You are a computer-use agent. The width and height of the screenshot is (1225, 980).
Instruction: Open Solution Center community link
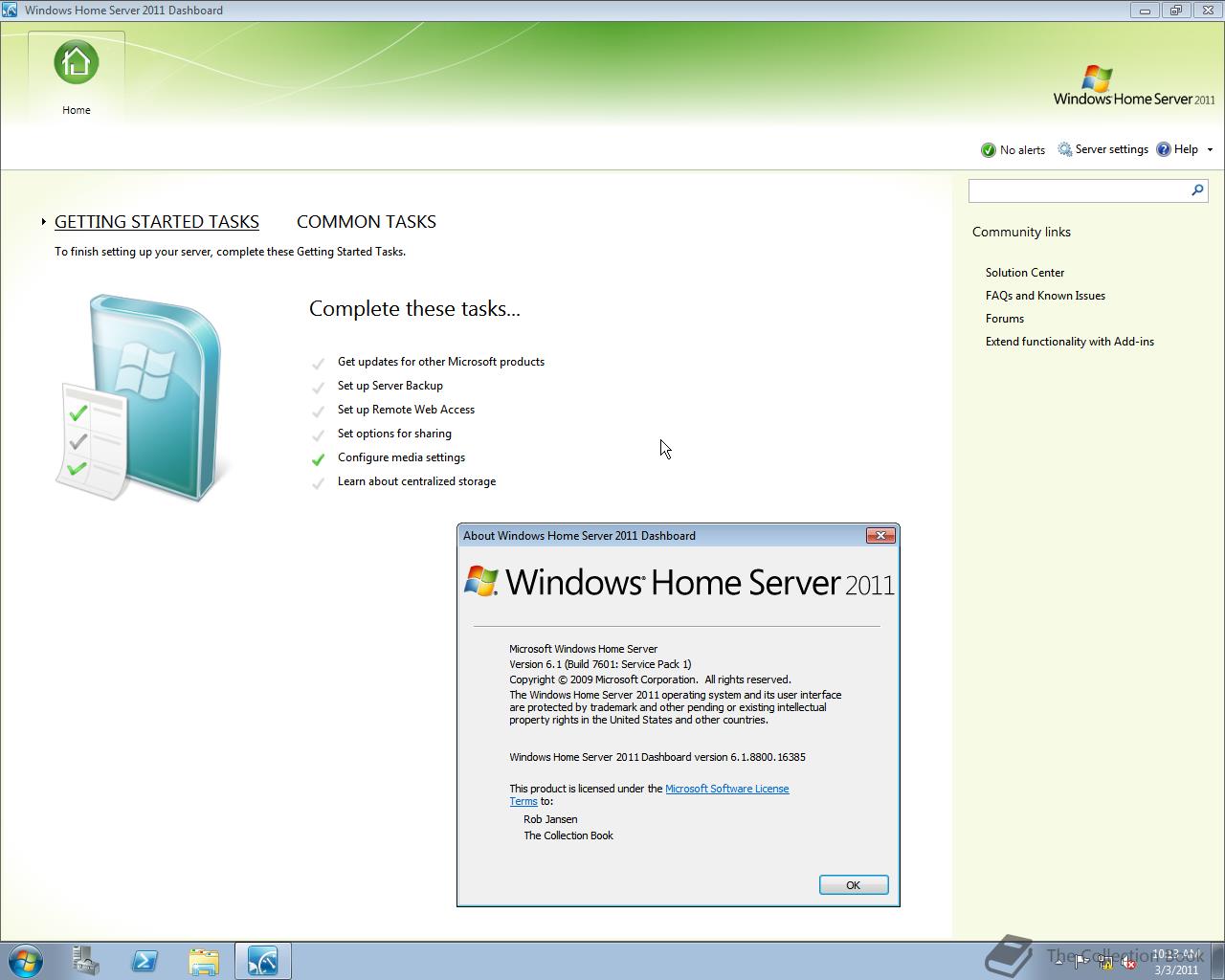pos(1025,273)
